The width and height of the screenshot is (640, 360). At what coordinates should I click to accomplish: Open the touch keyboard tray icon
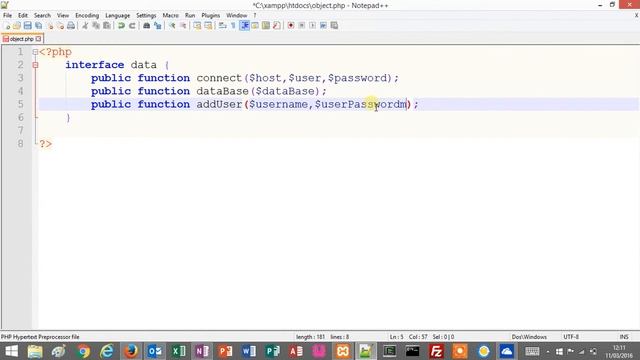pyautogui.click(x=532, y=351)
